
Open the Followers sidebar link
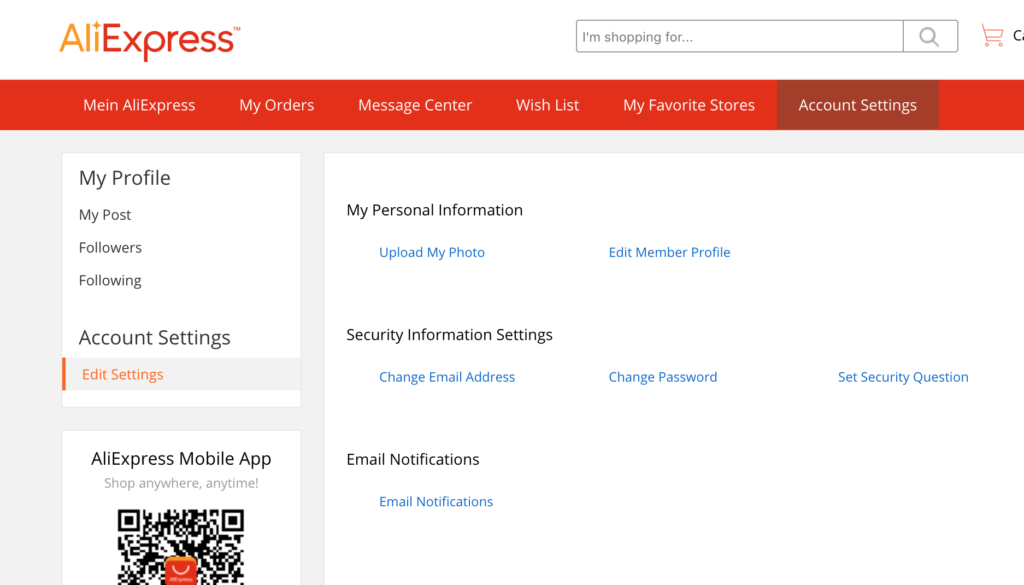(110, 247)
